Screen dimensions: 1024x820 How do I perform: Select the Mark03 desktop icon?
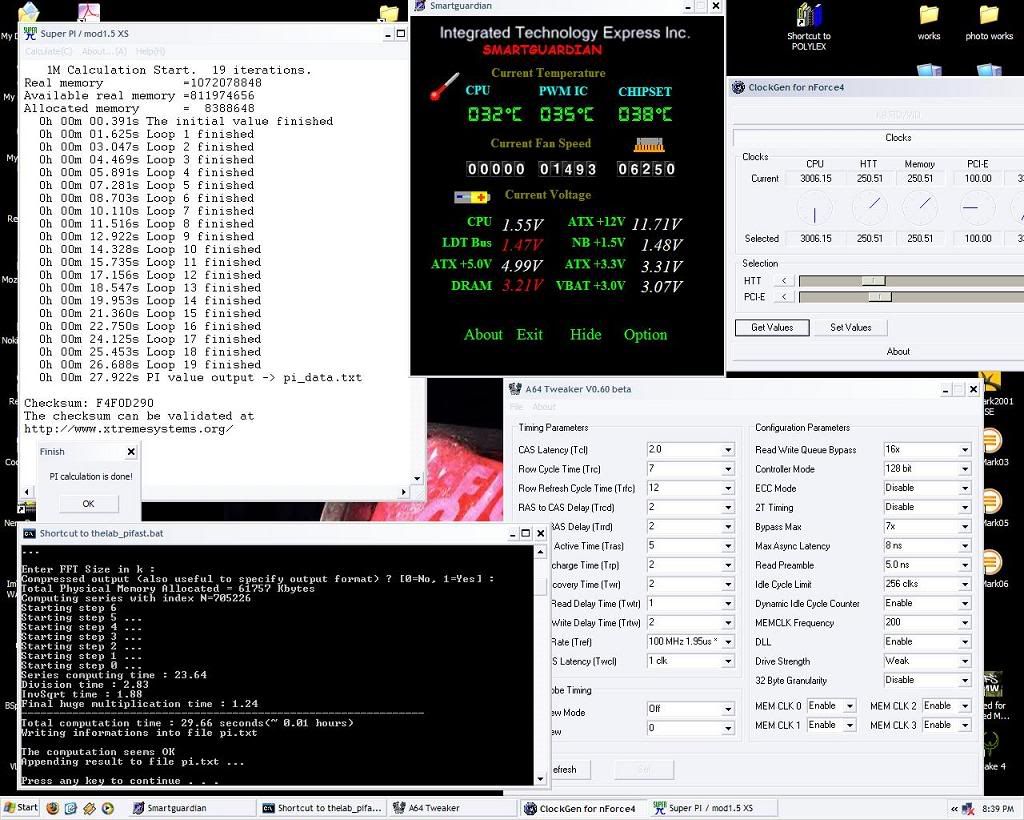pyautogui.click(x=993, y=447)
